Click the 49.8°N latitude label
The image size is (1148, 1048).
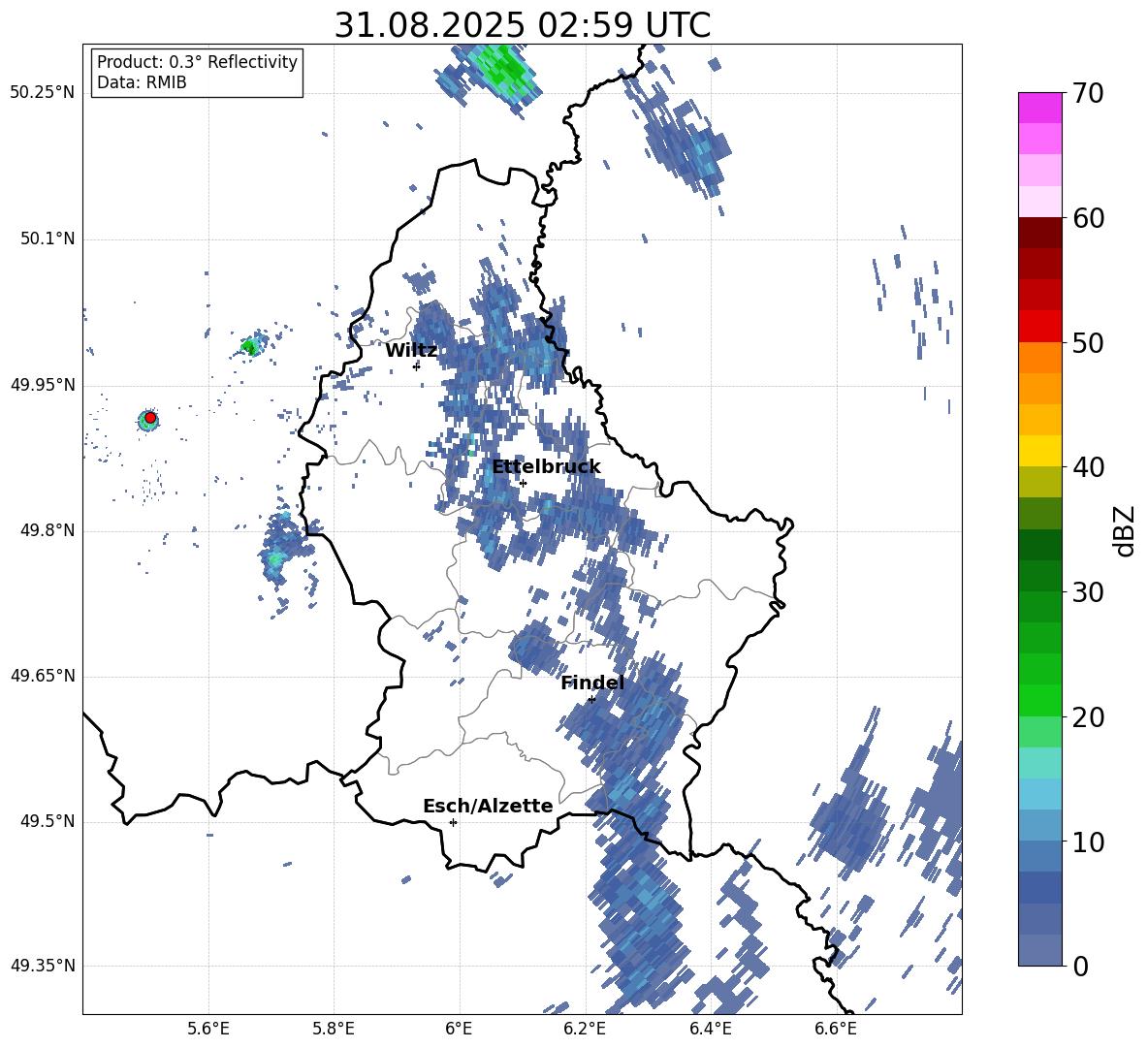(x=47, y=530)
